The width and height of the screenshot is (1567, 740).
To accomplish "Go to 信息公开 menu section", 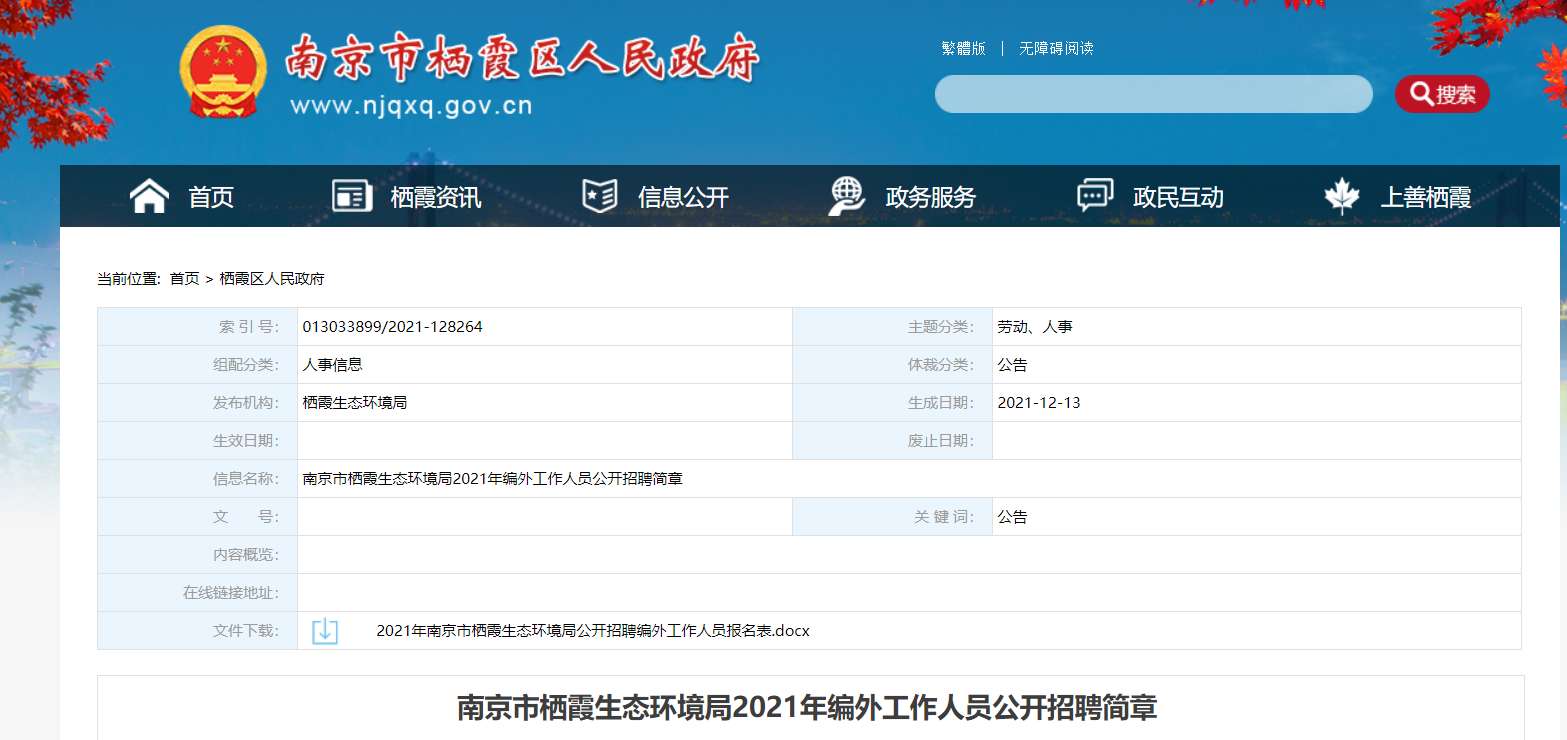I will (x=683, y=197).
